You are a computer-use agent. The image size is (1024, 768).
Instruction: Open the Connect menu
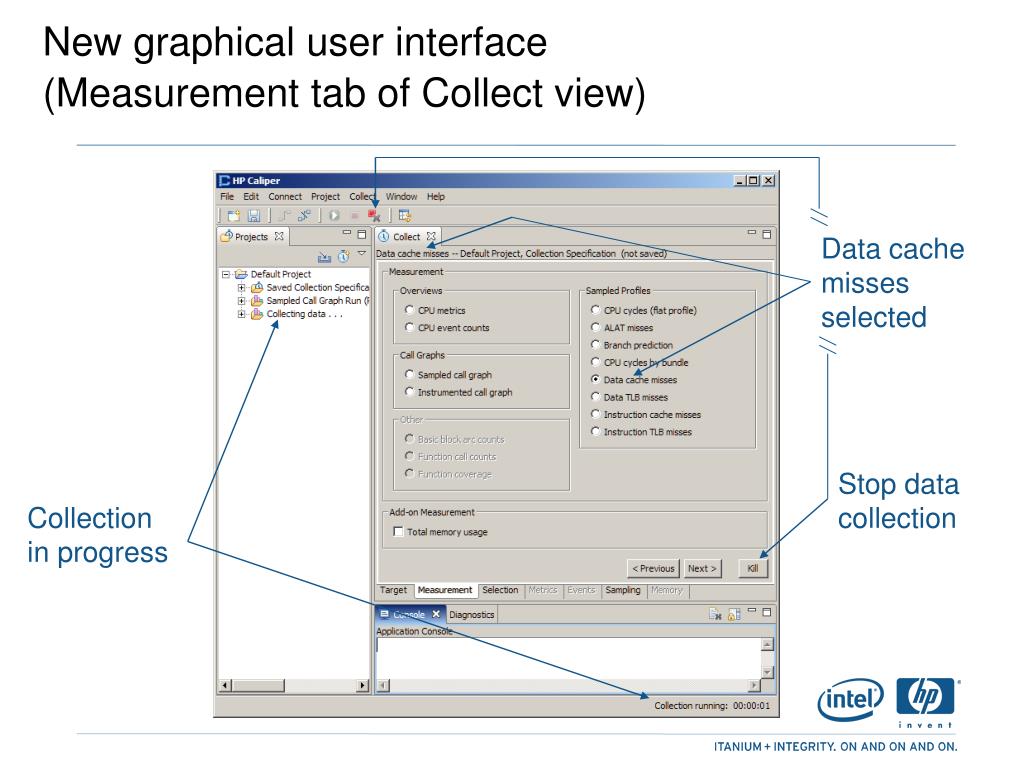point(285,197)
